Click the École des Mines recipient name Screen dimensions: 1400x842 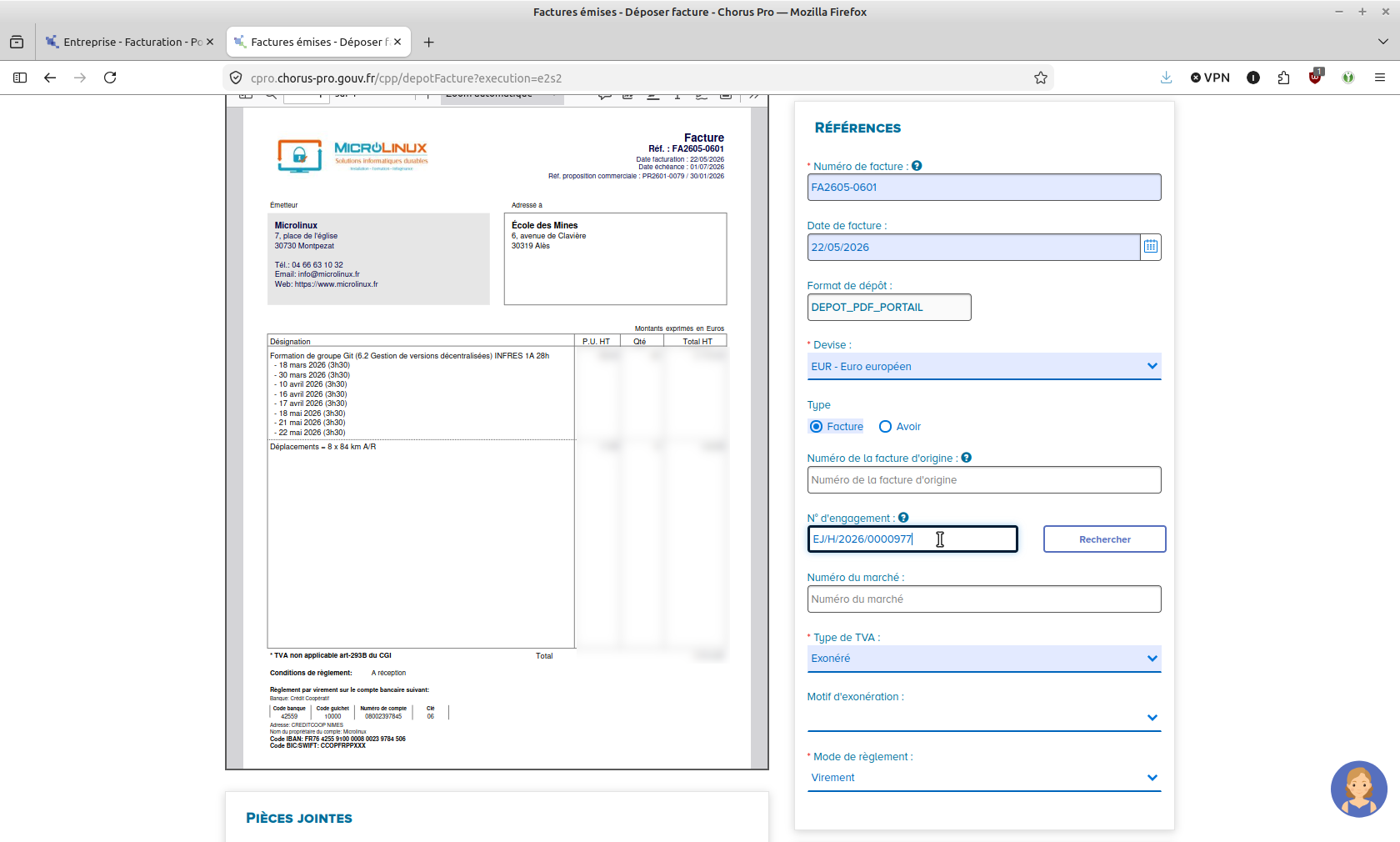coord(544,225)
